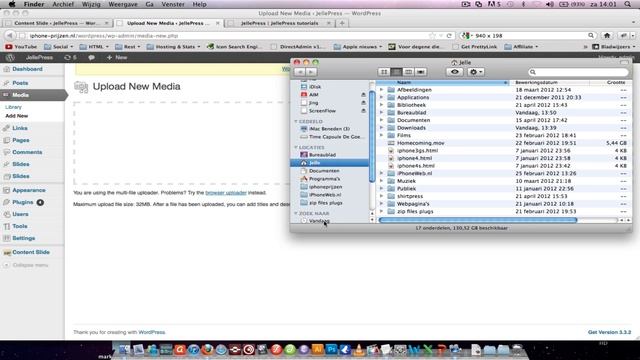Click the Get Version 3.3.2 link
This screenshot has width=640, height=360.
[x=609, y=332]
